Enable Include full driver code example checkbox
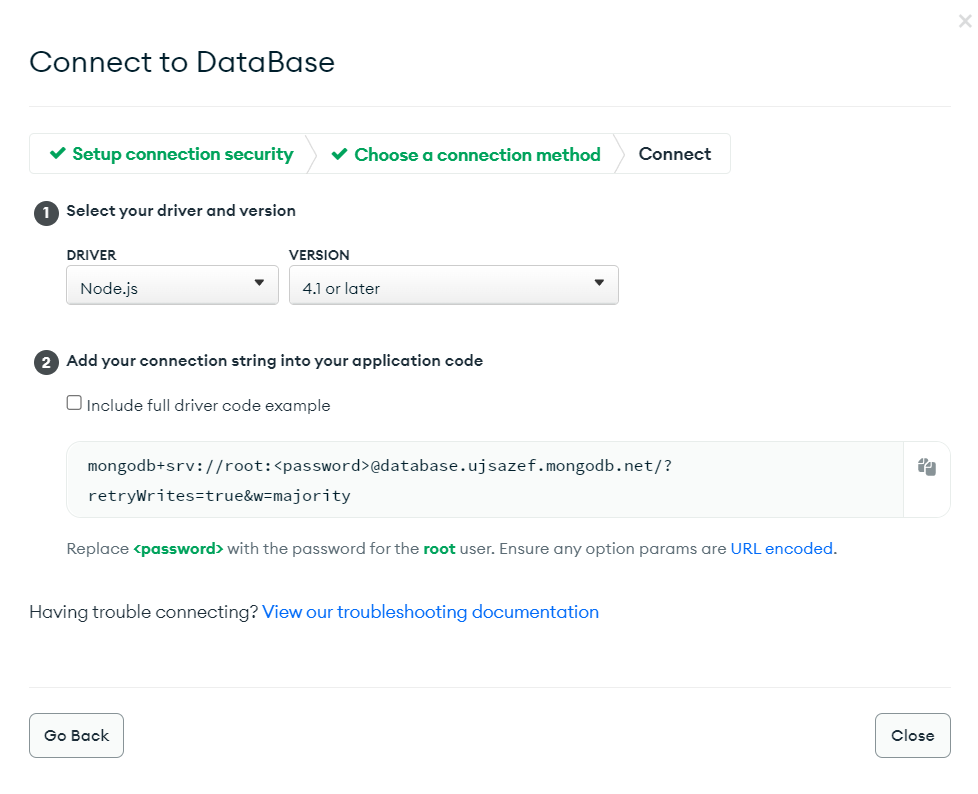The height and width of the screenshot is (794, 978). (74, 403)
